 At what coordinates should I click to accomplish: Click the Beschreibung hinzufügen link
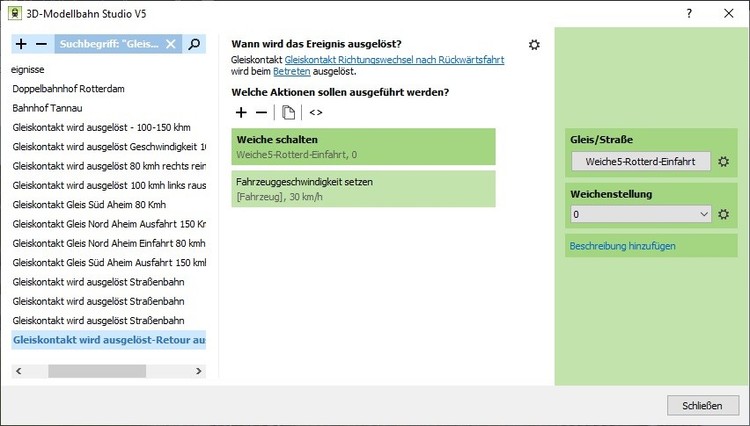pos(622,246)
